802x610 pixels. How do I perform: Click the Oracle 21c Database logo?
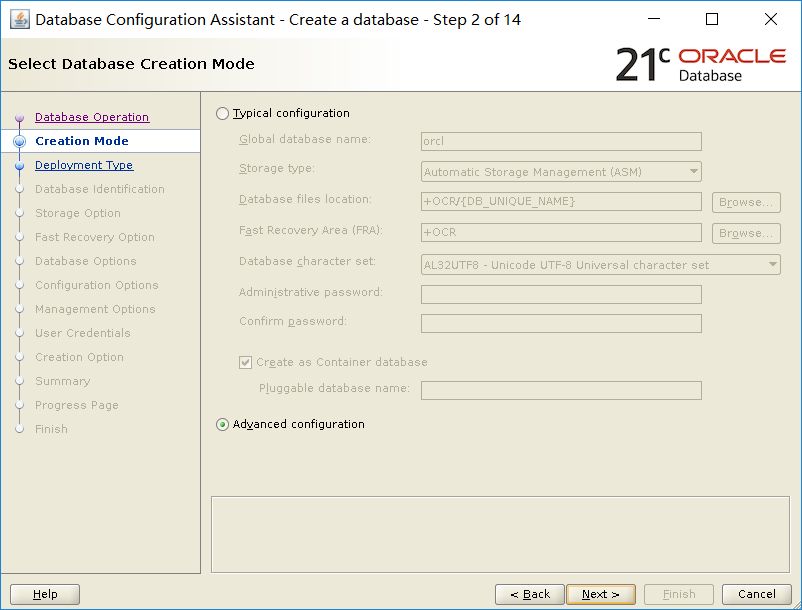701,64
